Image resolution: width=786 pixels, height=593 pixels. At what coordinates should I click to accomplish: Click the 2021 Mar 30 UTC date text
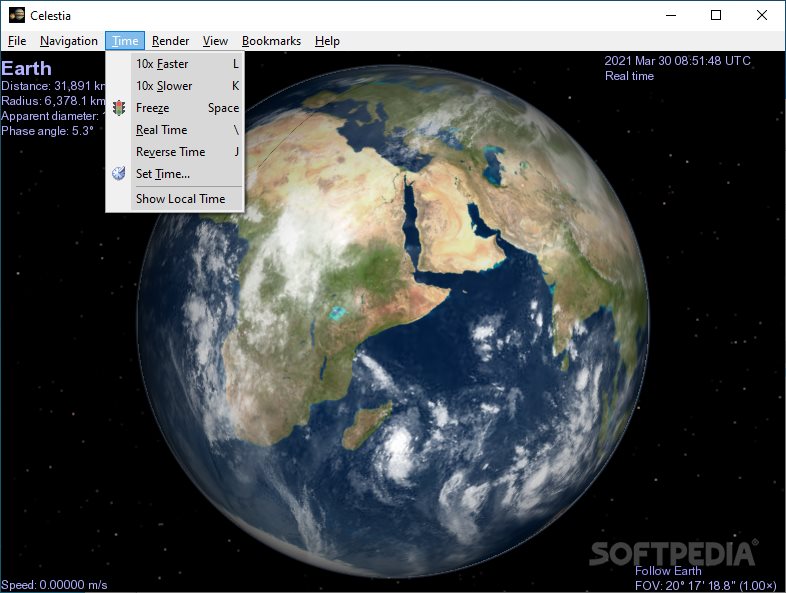[677, 61]
